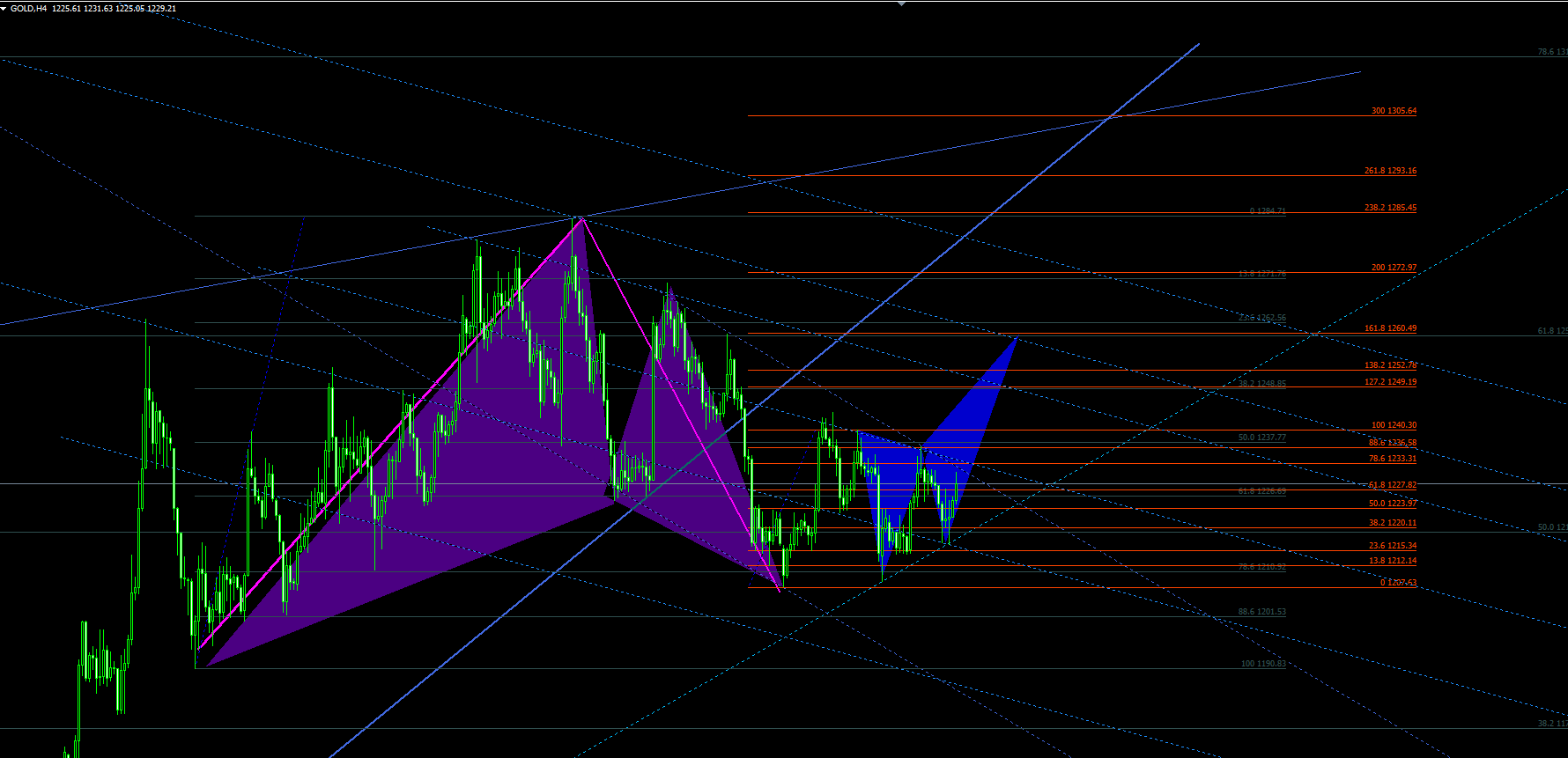
Task: Click the gray 50.0 1237.77 retracement label
Action: pos(1262,438)
